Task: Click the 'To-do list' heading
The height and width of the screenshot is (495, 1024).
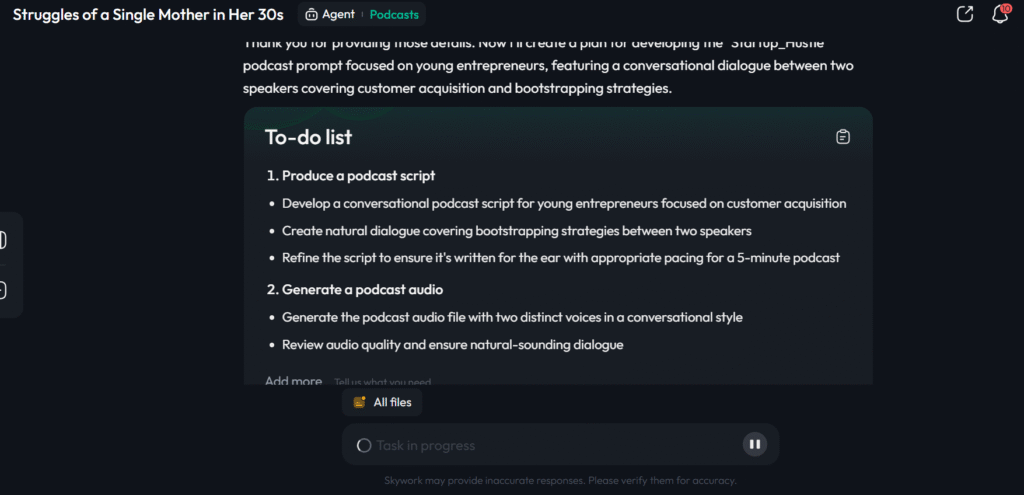Action: pos(308,137)
